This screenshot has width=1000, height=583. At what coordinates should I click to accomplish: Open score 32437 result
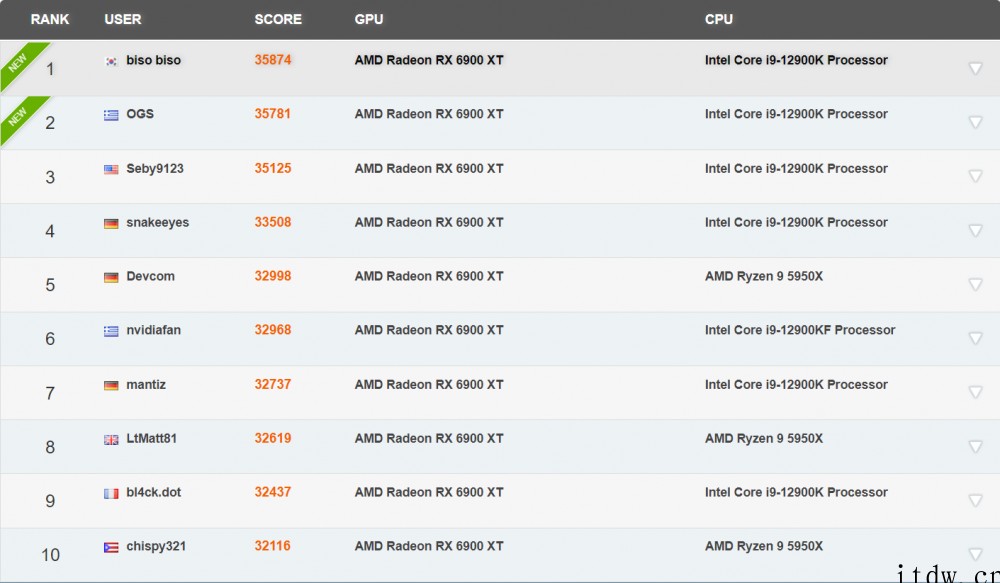[x=273, y=492]
